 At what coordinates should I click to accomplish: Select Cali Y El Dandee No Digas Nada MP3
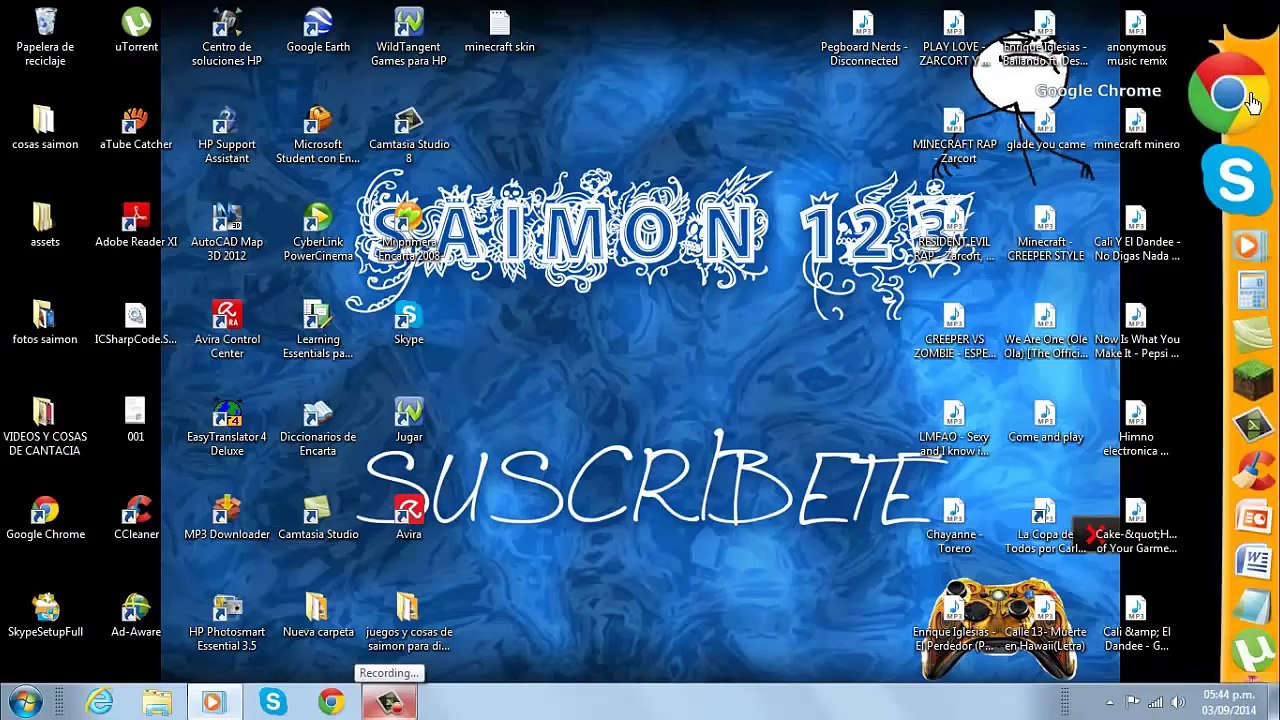click(1137, 232)
